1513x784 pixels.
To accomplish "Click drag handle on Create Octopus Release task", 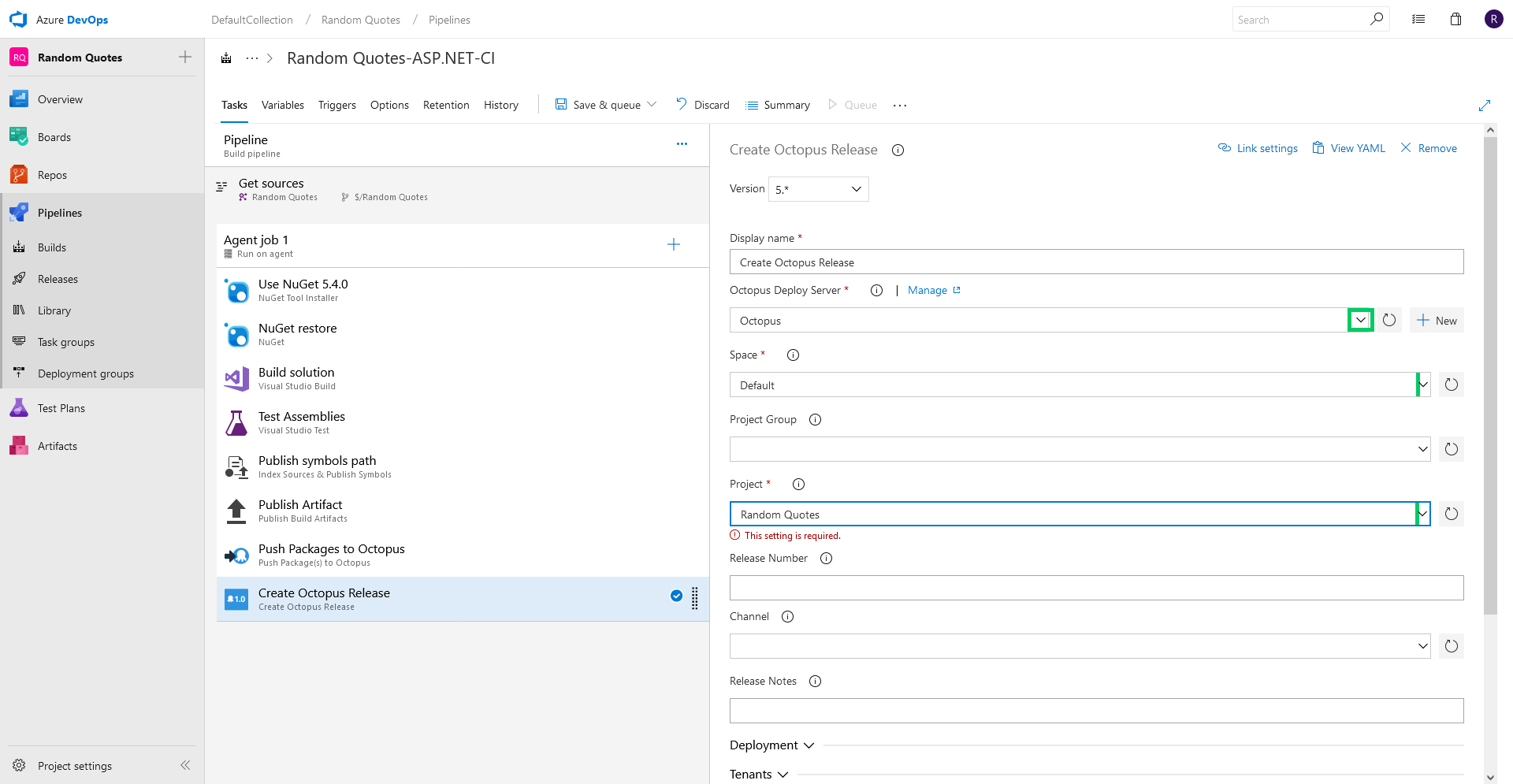I will click(695, 599).
